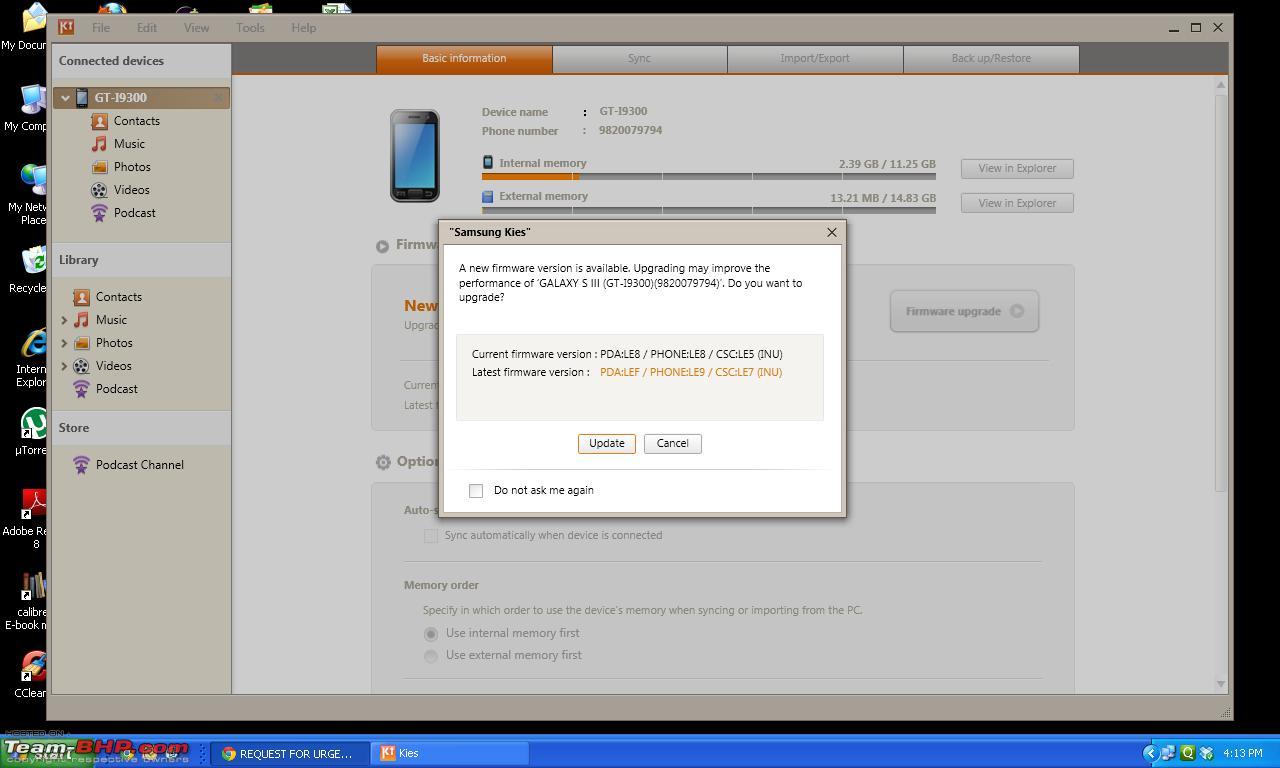
Task: Expand Library Music node
Action: coord(65,320)
